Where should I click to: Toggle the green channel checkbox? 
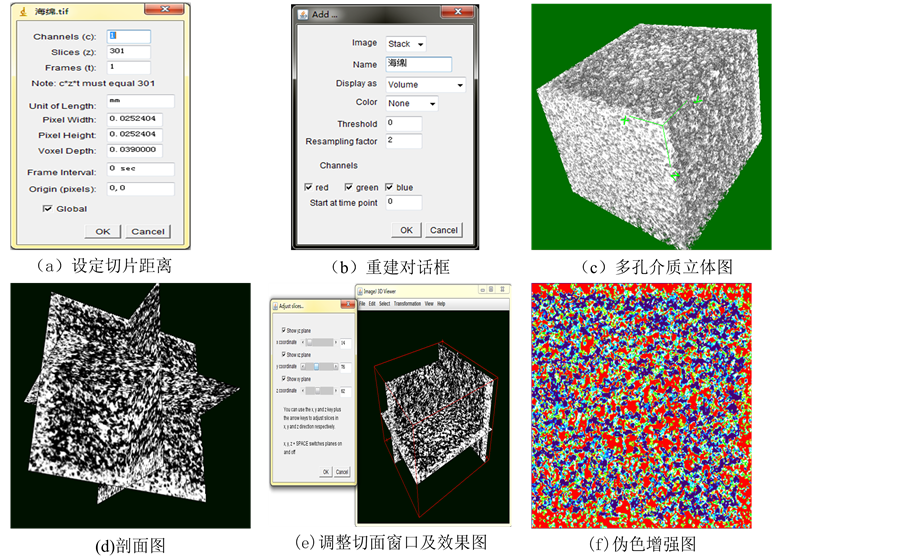pos(349,187)
